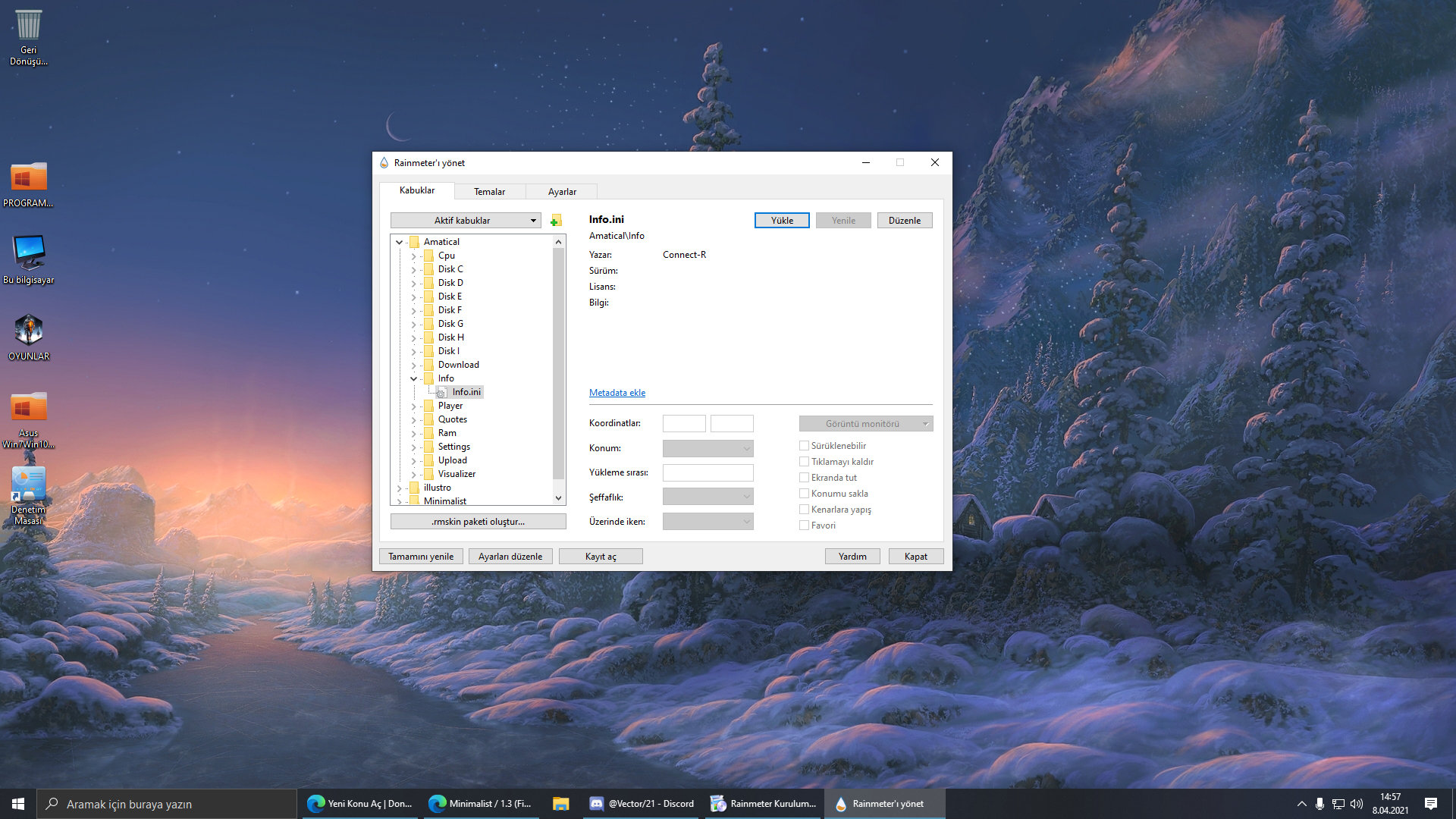Select the Visualizer folder in tree

(x=457, y=474)
